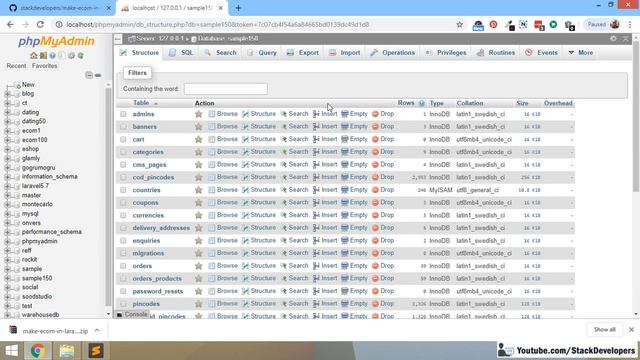This screenshot has height=360, width=640.
Task: Search the orders_products table
Action: pos(294,278)
